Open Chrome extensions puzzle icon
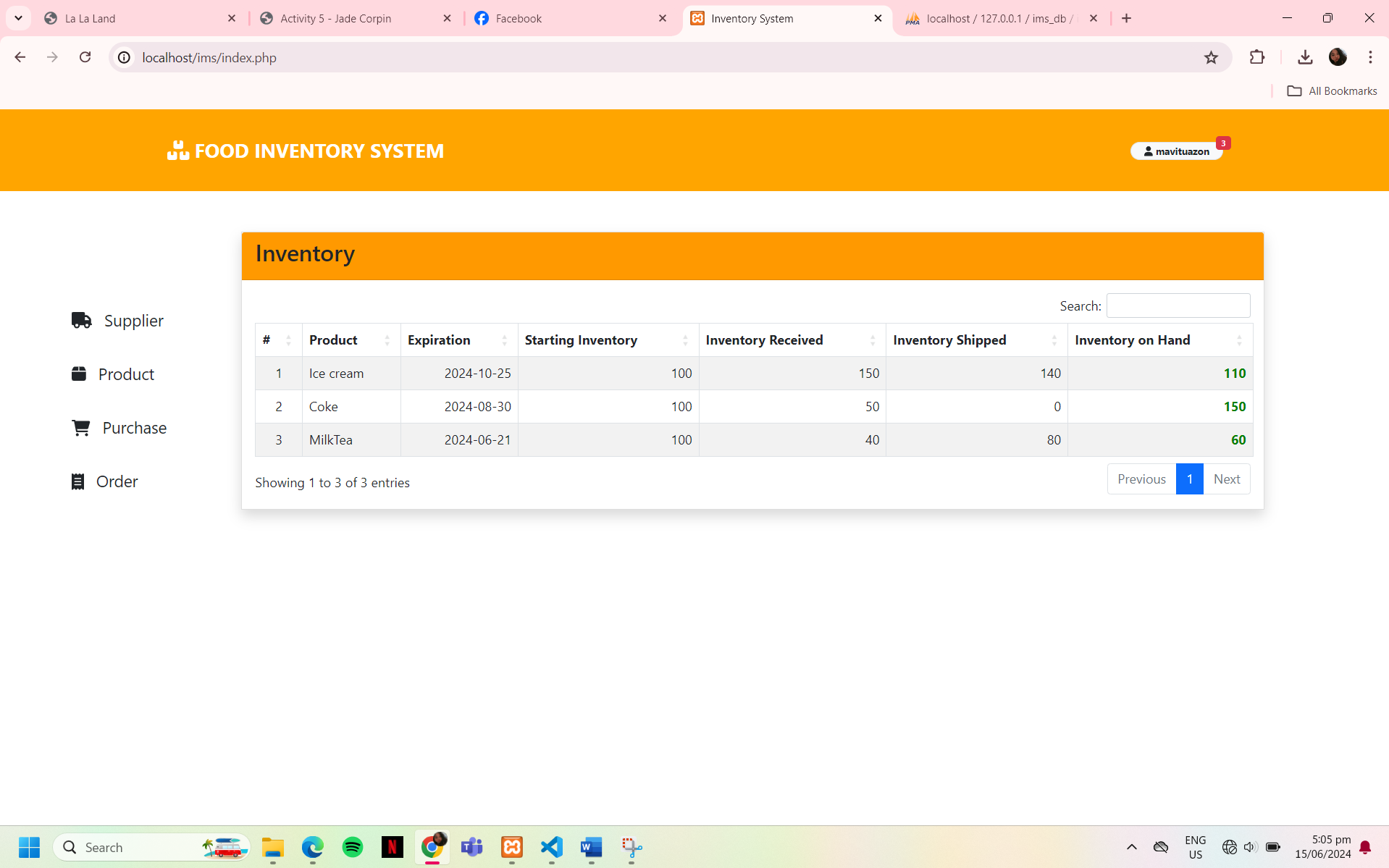This screenshot has width=1389, height=868. click(1257, 58)
